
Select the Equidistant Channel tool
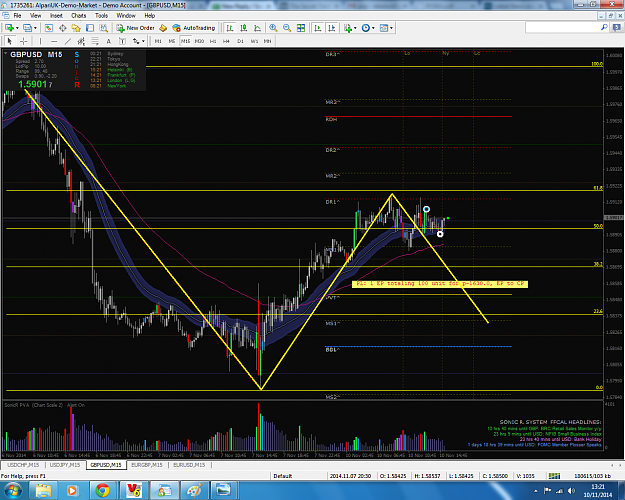pyautogui.click(x=81, y=41)
